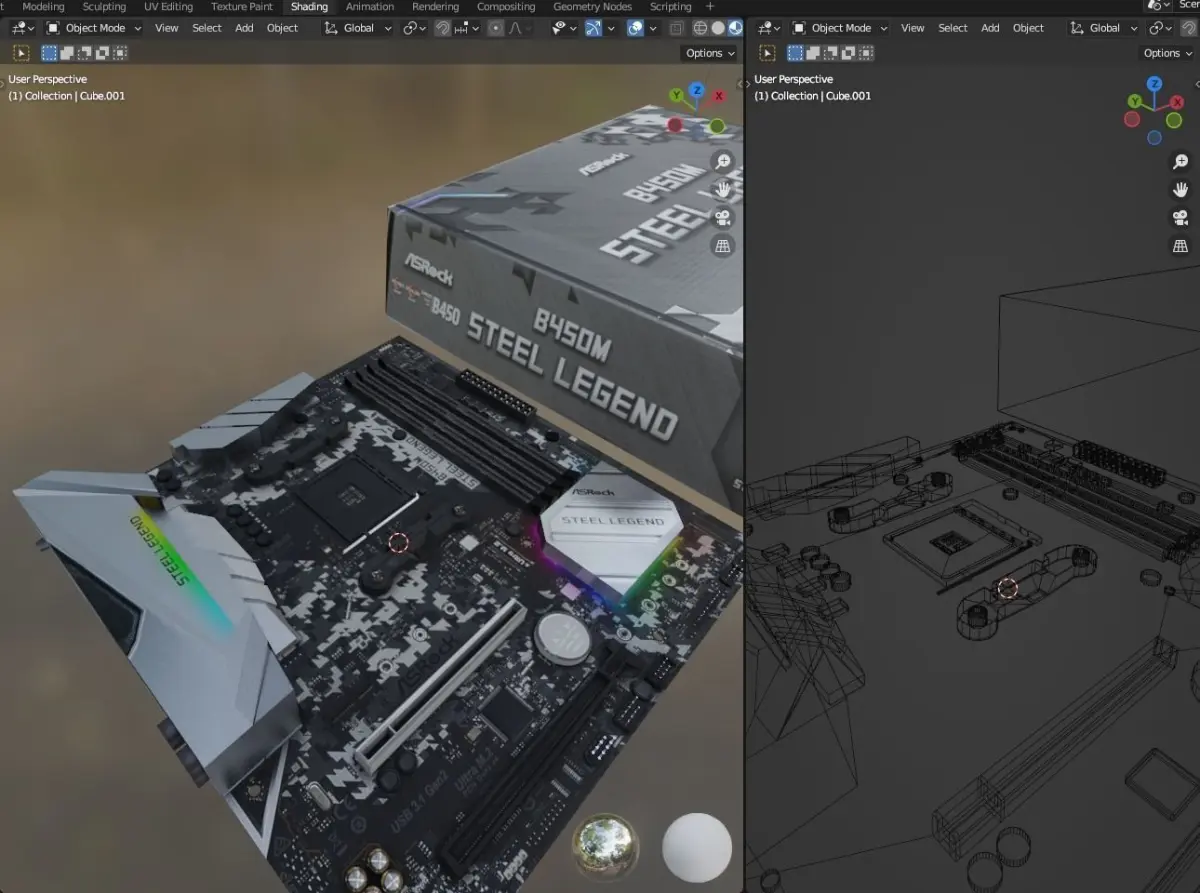
Task: Open pivot point dropdown in right viewport
Action: [x=1161, y=28]
